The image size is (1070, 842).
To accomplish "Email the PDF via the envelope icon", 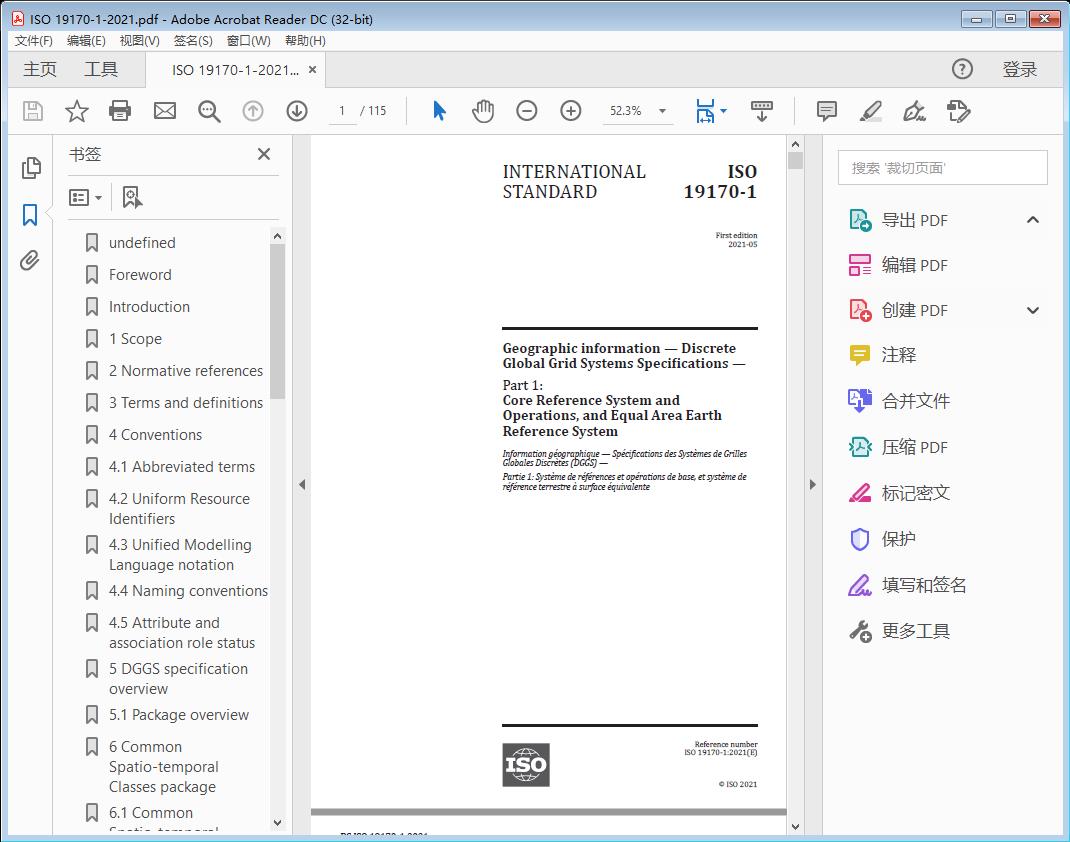I will click(x=164, y=111).
